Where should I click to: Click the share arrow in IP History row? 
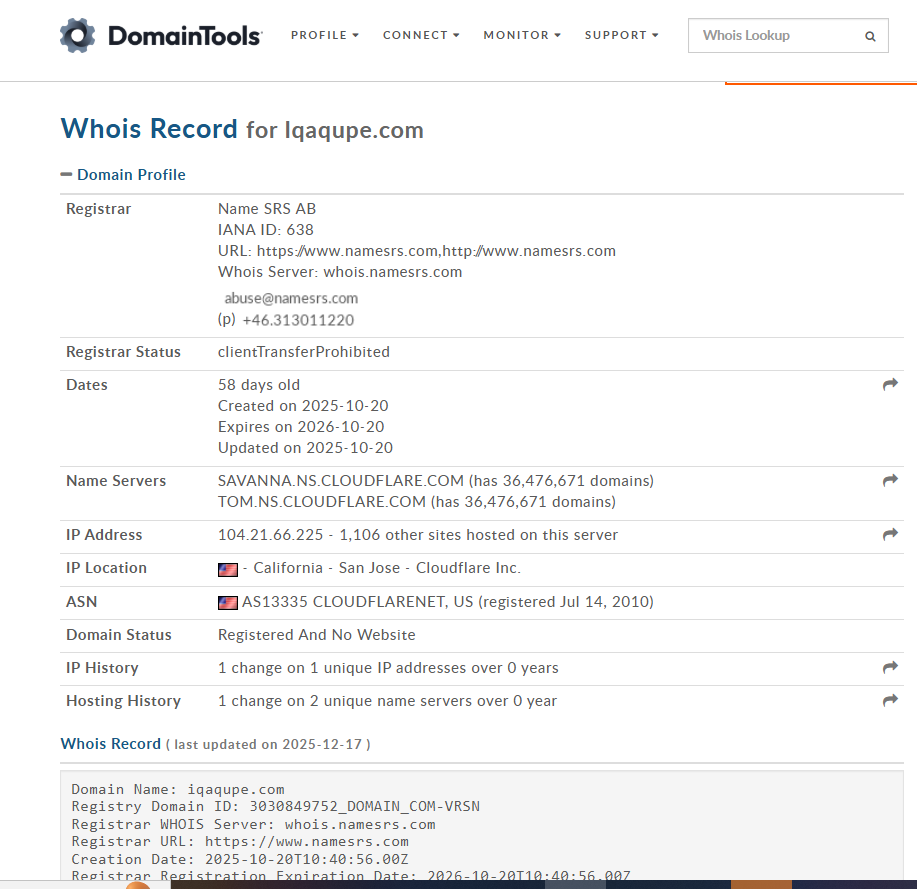pos(890,667)
